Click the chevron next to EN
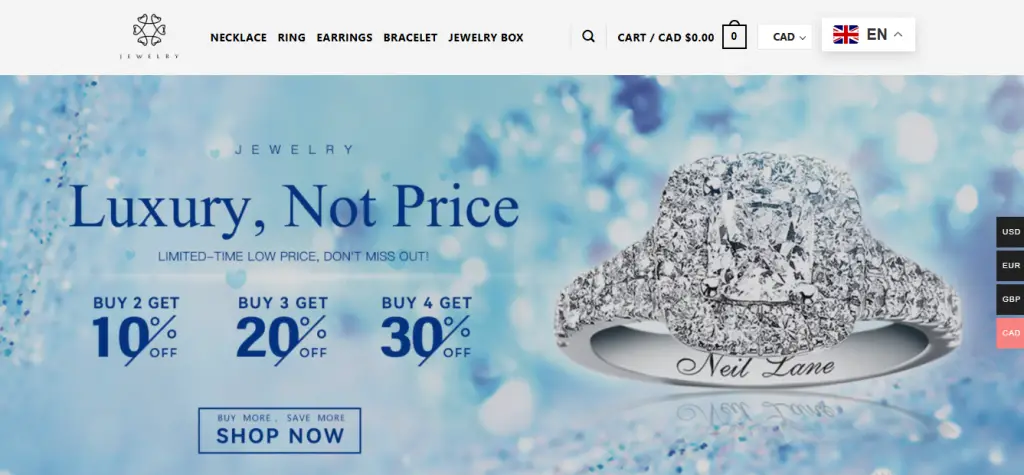Viewport: 1024px width, 475px height. 898,35
